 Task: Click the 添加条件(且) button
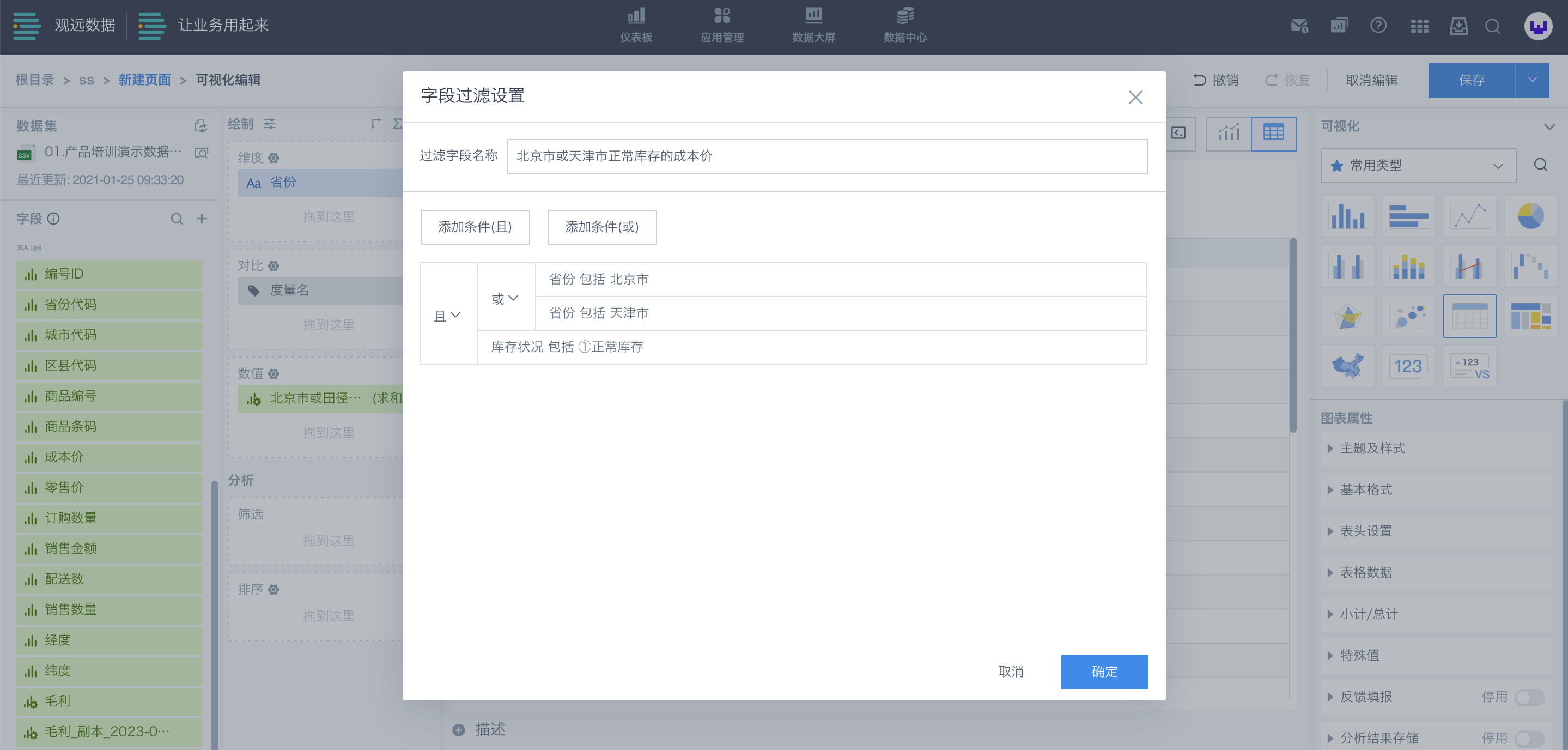475,227
